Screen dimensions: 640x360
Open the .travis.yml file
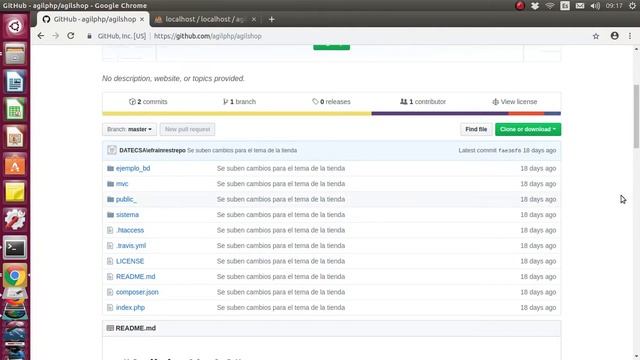[131, 246]
